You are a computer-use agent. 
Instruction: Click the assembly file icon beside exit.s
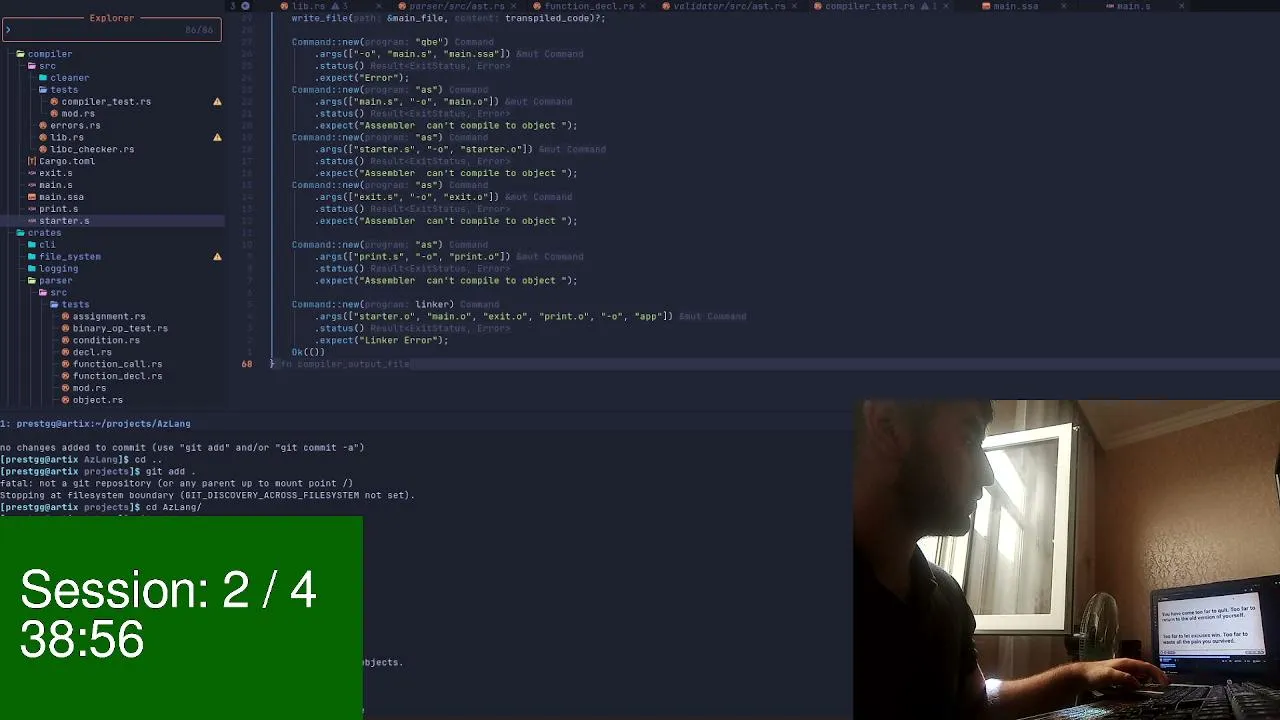click(x=32, y=173)
